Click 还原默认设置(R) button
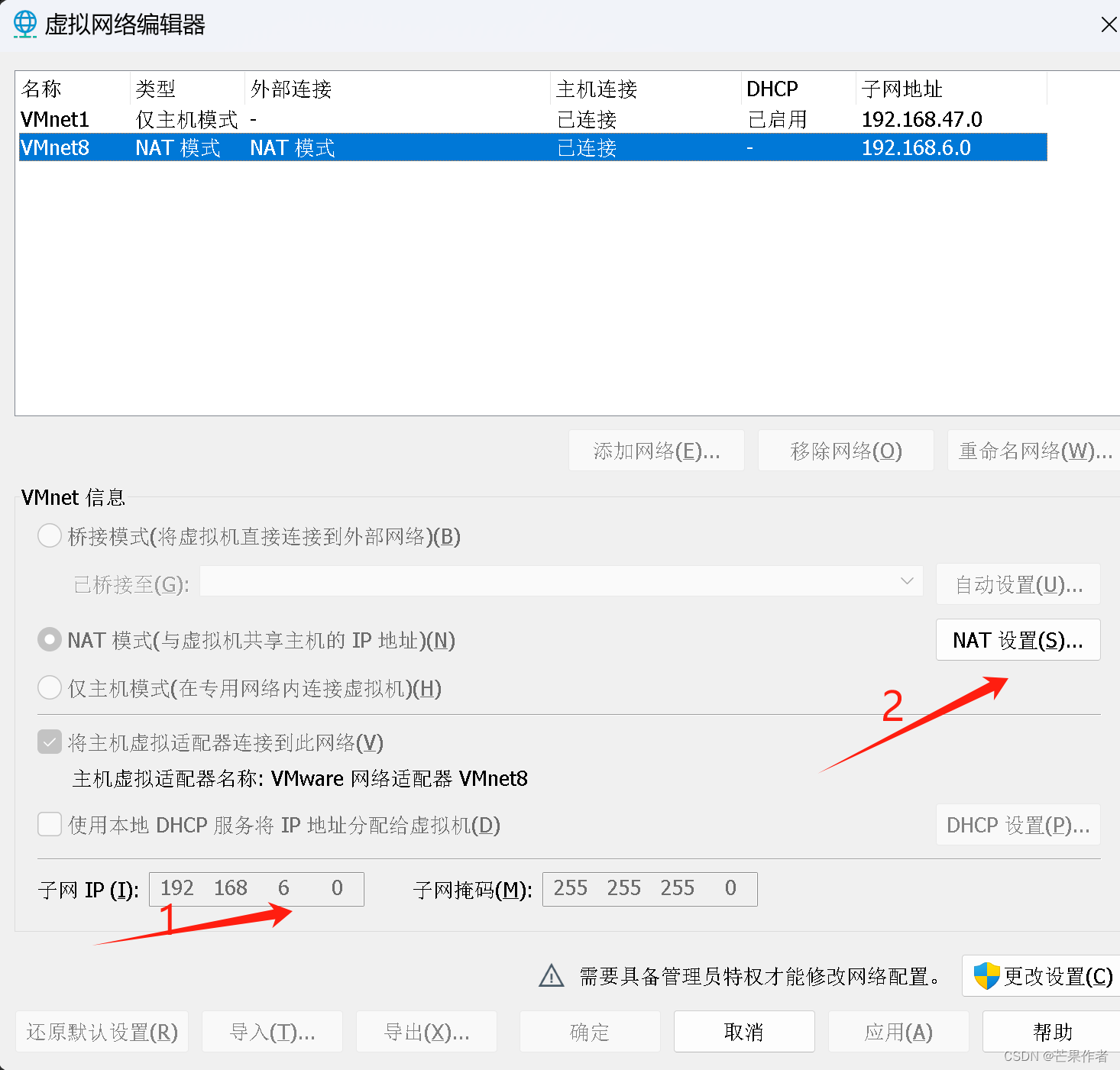This screenshot has height=1070, width=1120. [x=102, y=1032]
